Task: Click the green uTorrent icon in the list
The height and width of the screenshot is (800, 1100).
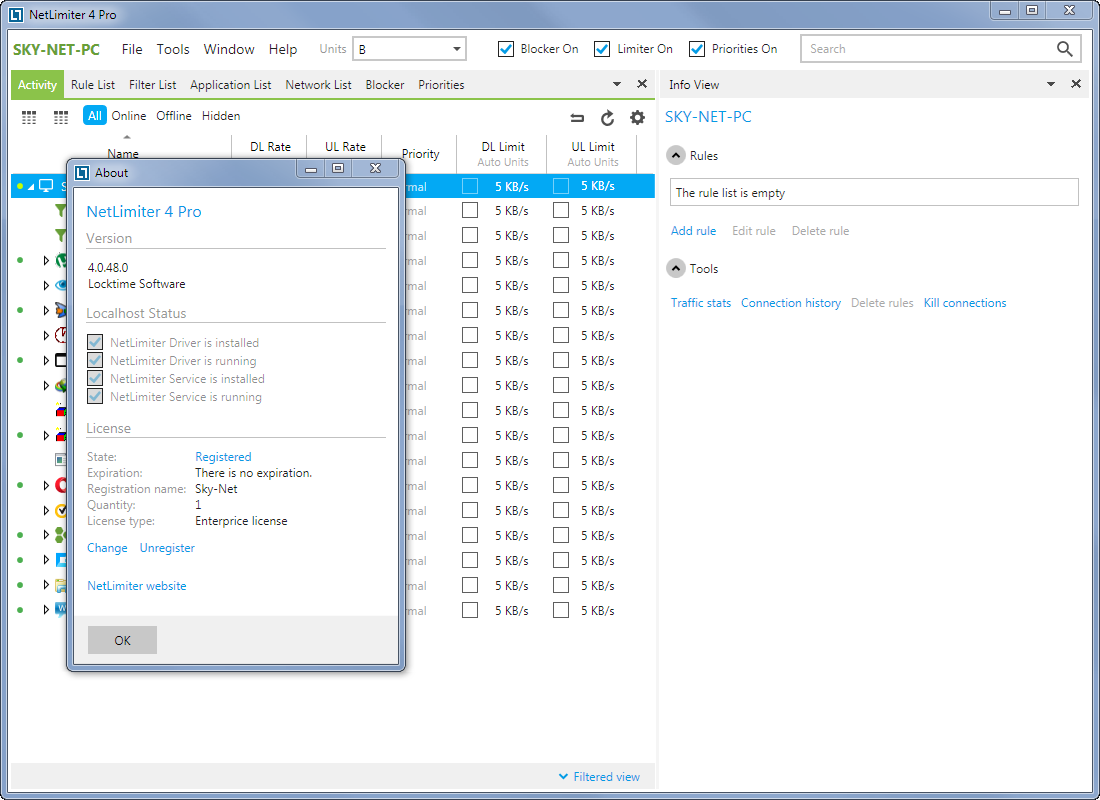Action: point(62,260)
